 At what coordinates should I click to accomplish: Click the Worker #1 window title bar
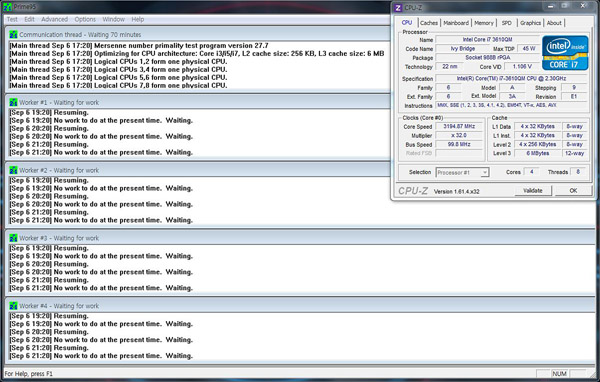pyautogui.click(x=199, y=102)
